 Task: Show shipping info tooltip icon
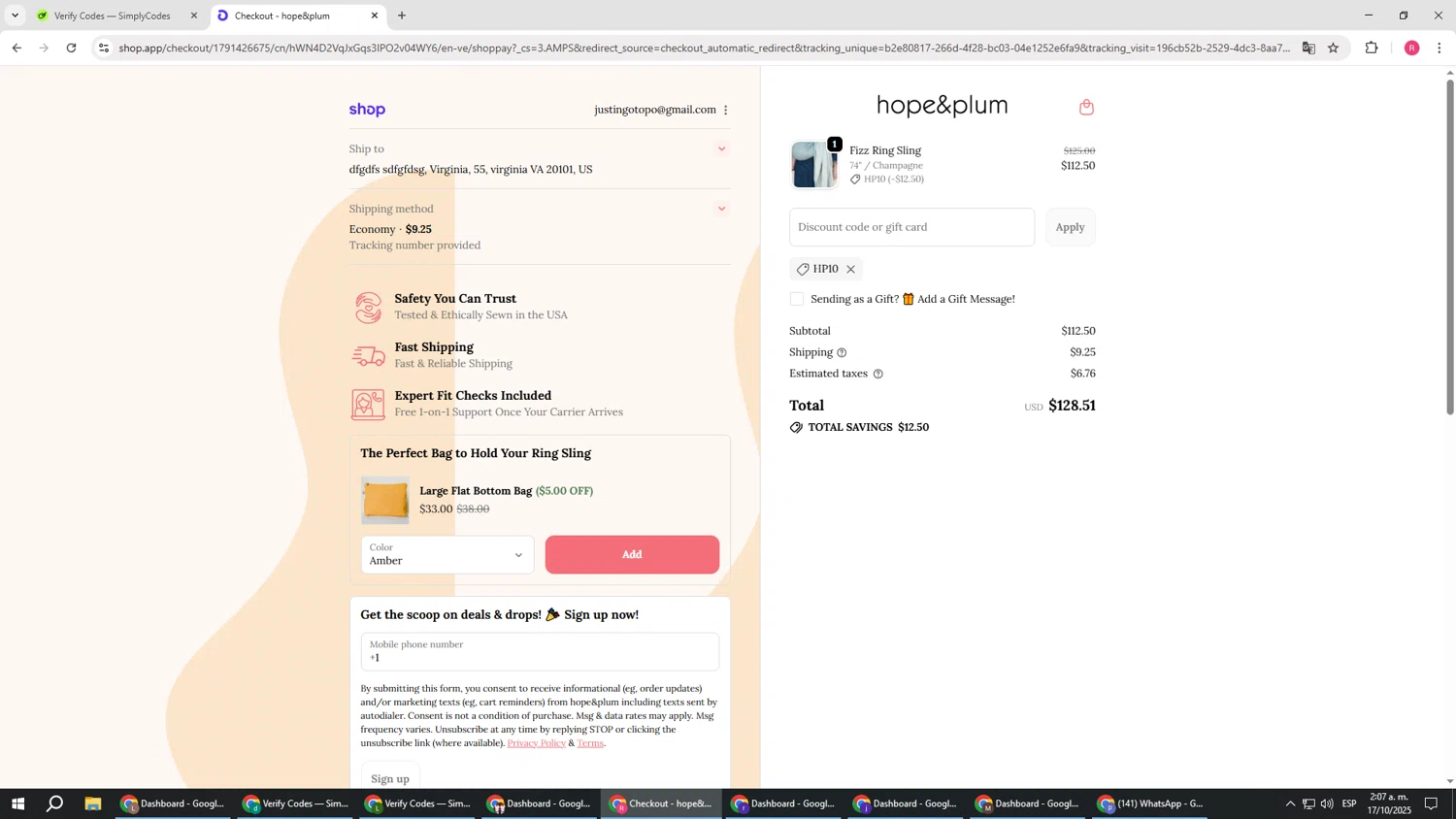(x=842, y=352)
